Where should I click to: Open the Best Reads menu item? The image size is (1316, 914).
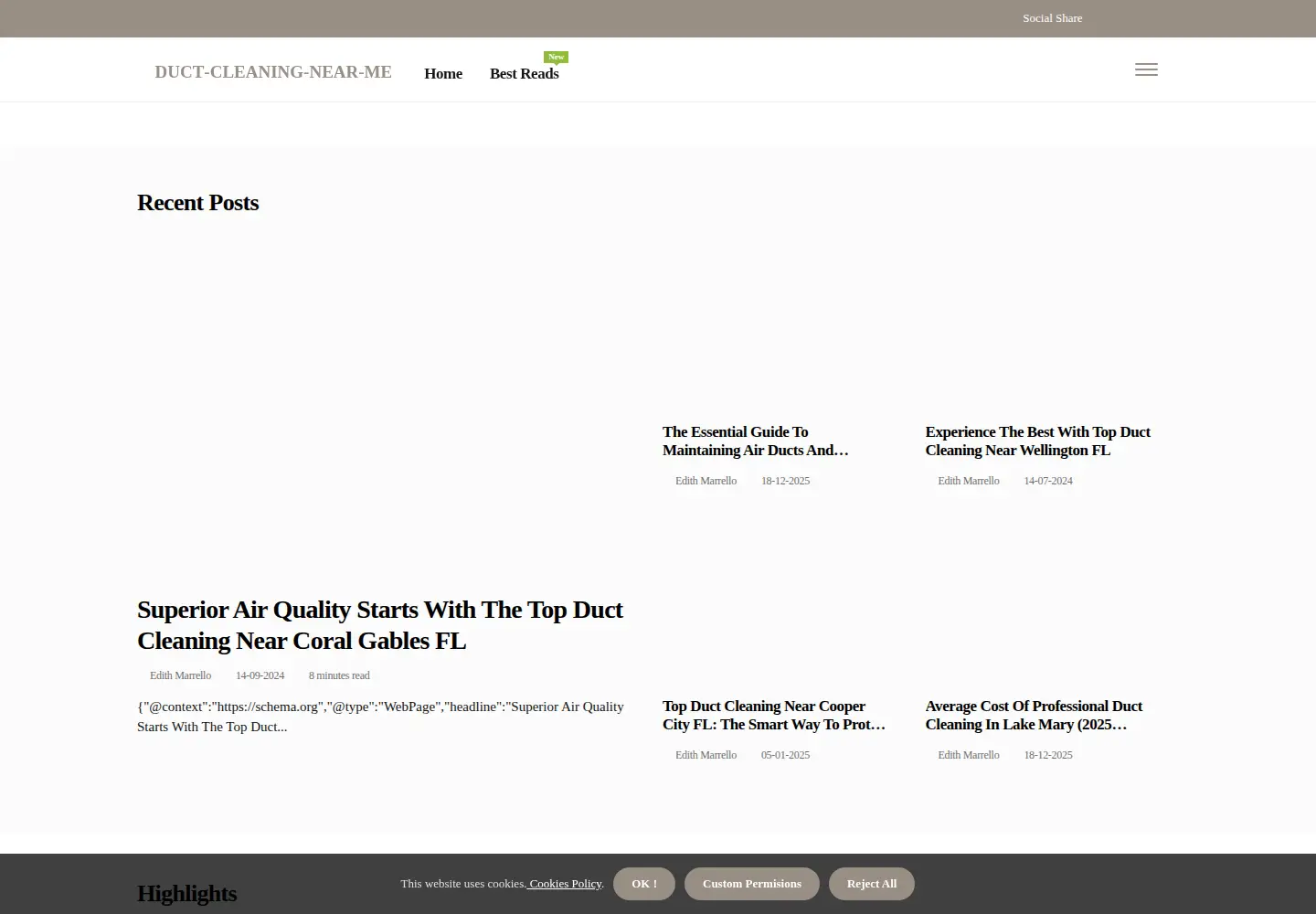coord(524,74)
